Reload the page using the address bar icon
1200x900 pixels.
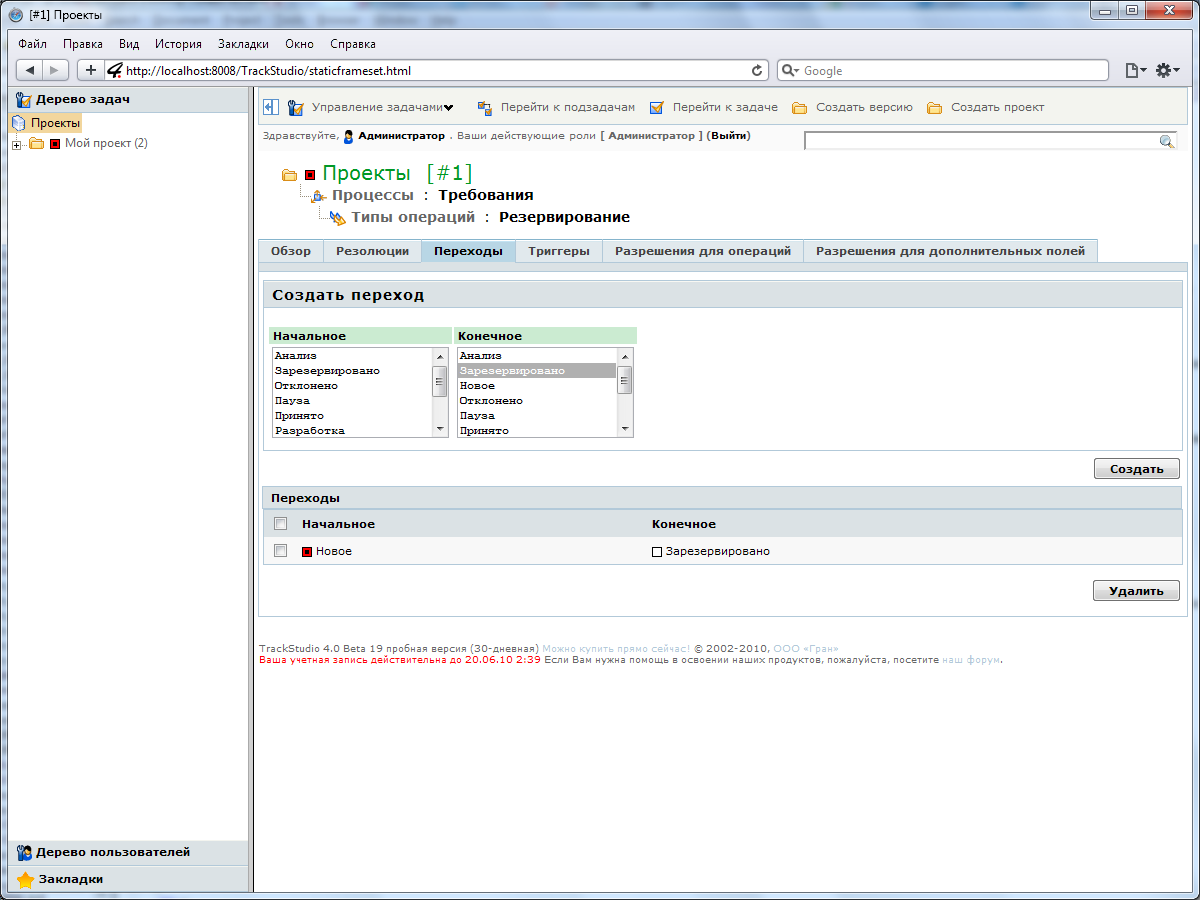coord(757,71)
